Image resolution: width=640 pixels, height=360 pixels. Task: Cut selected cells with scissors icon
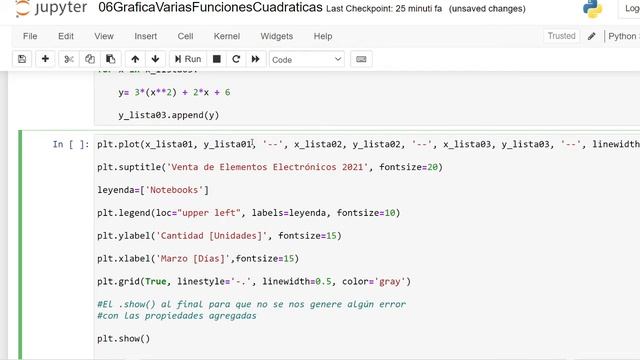point(69,59)
